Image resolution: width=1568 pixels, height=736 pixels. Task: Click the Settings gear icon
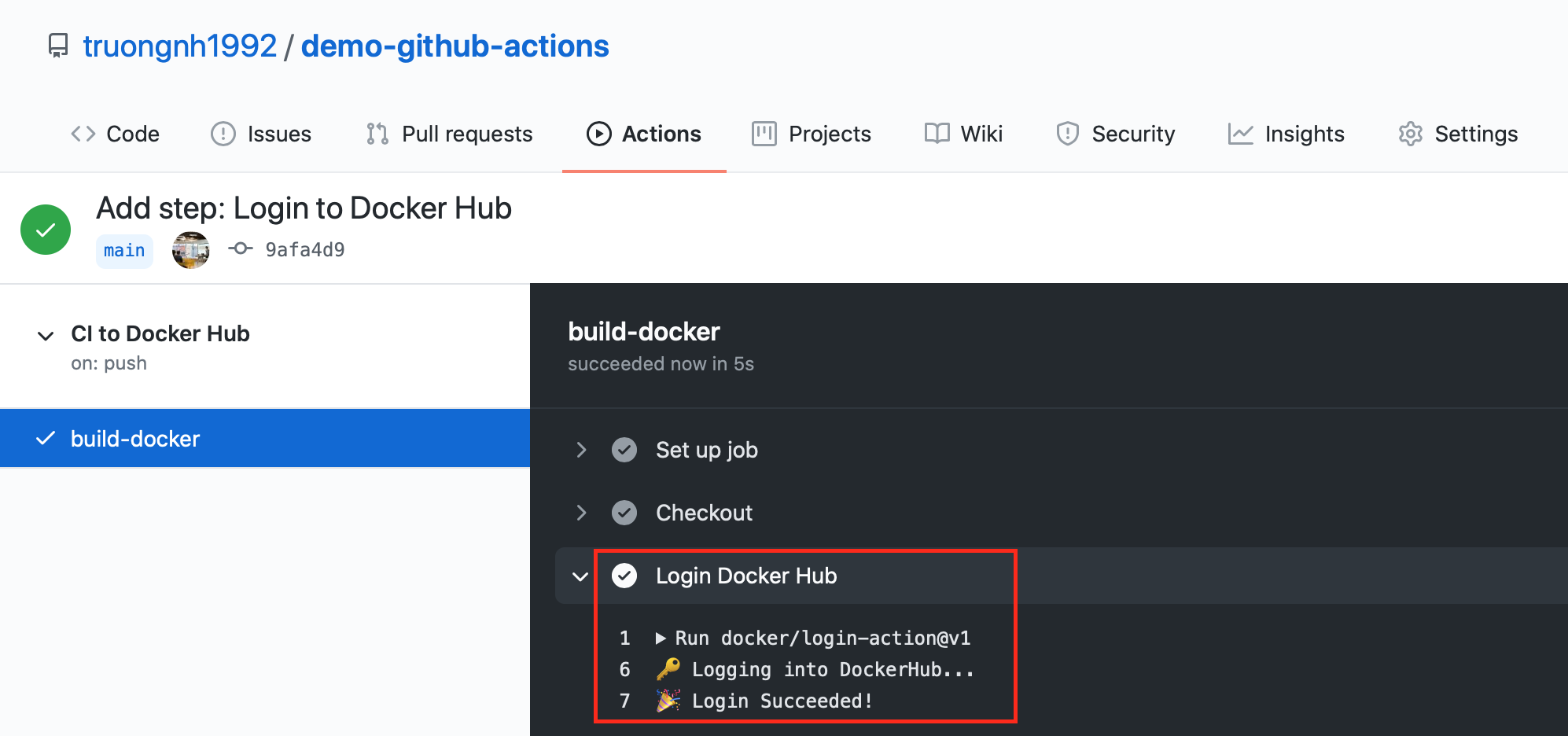[x=1411, y=134]
